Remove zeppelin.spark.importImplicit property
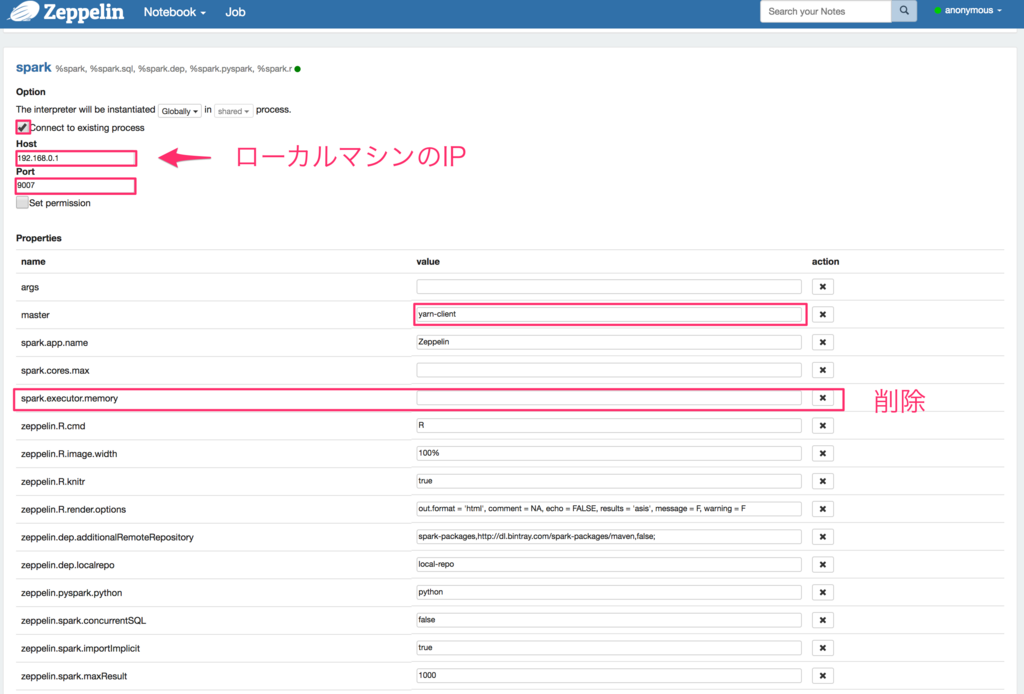1024x694 pixels. tap(822, 648)
